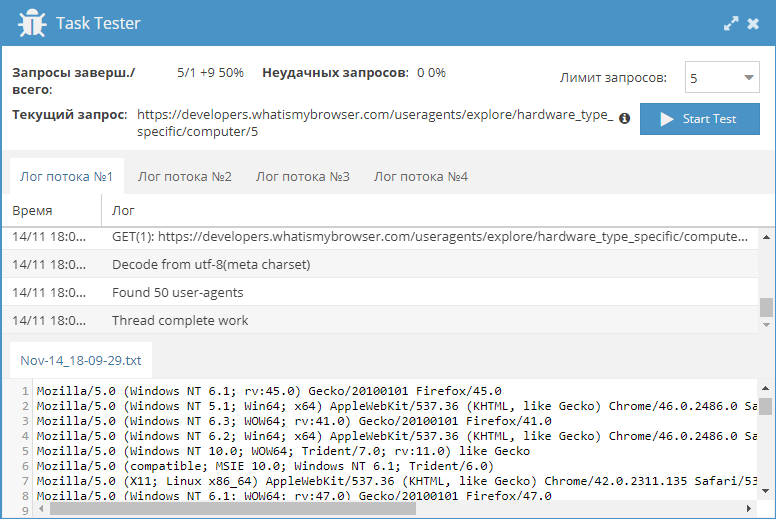
Task: Click result line 7 X11 Linux user-agent
Action: point(396,481)
